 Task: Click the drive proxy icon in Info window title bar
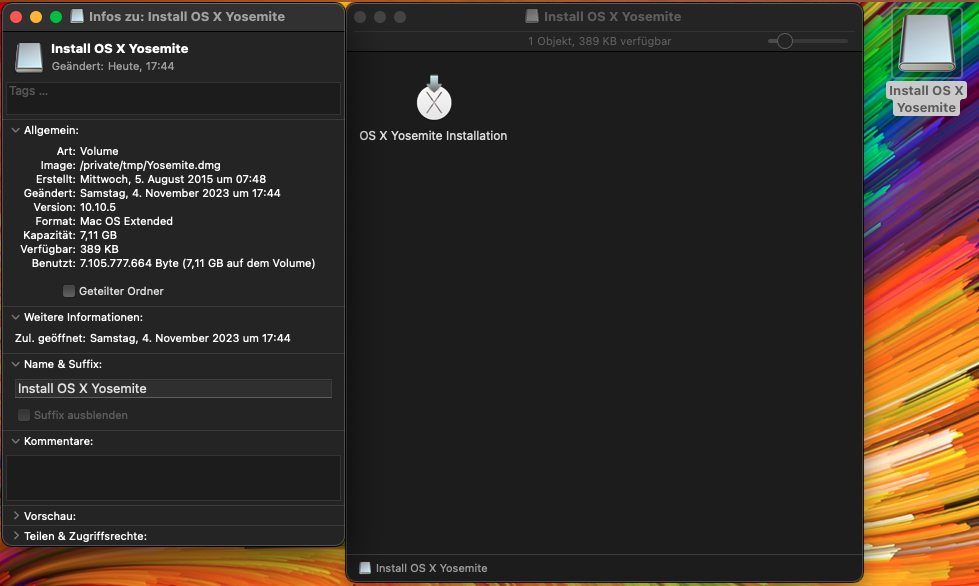[x=77, y=16]
